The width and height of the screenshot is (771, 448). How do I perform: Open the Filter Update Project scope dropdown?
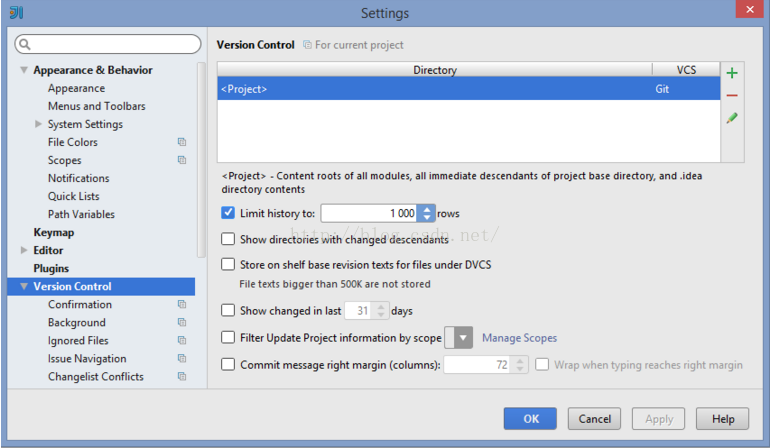pyautogui.click(x=458, y=338)
